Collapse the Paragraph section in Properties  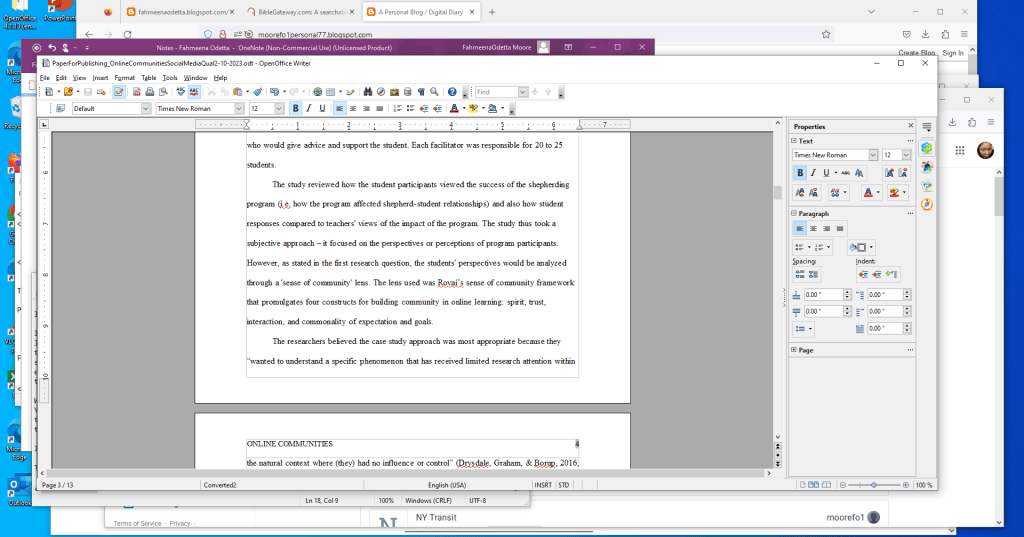795,213
